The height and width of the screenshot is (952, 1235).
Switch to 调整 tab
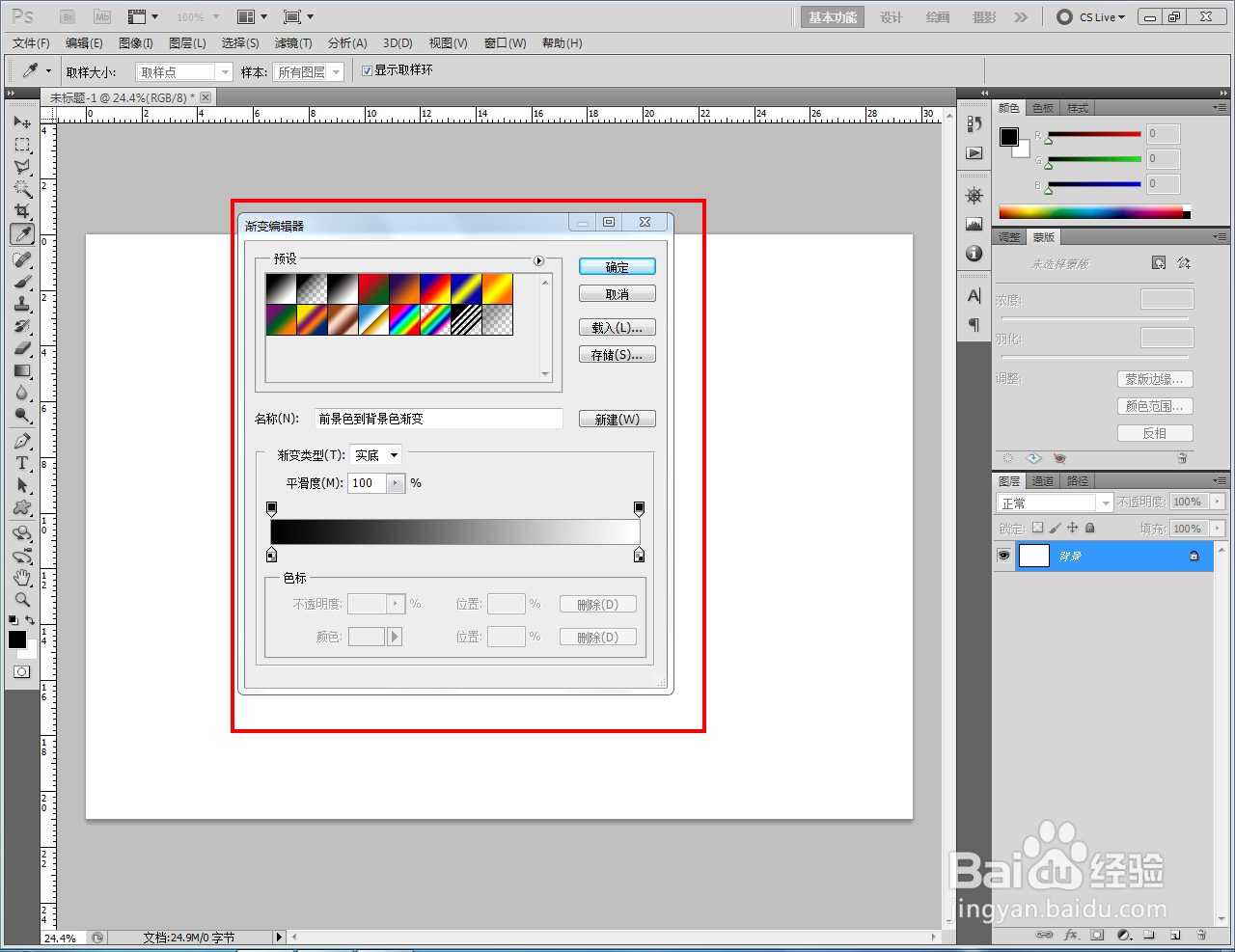(x=1009, y=237)
